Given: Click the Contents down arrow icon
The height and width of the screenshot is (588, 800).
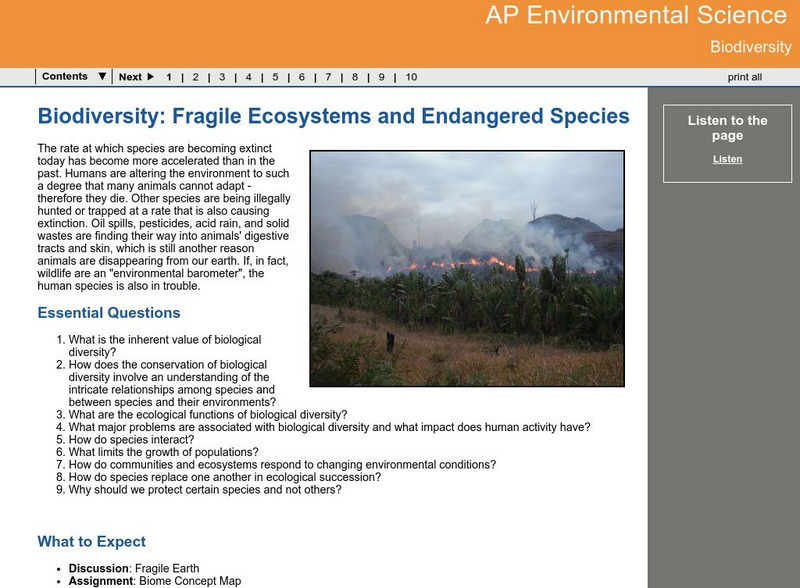Looking at the screenshot, I should 102,77.
